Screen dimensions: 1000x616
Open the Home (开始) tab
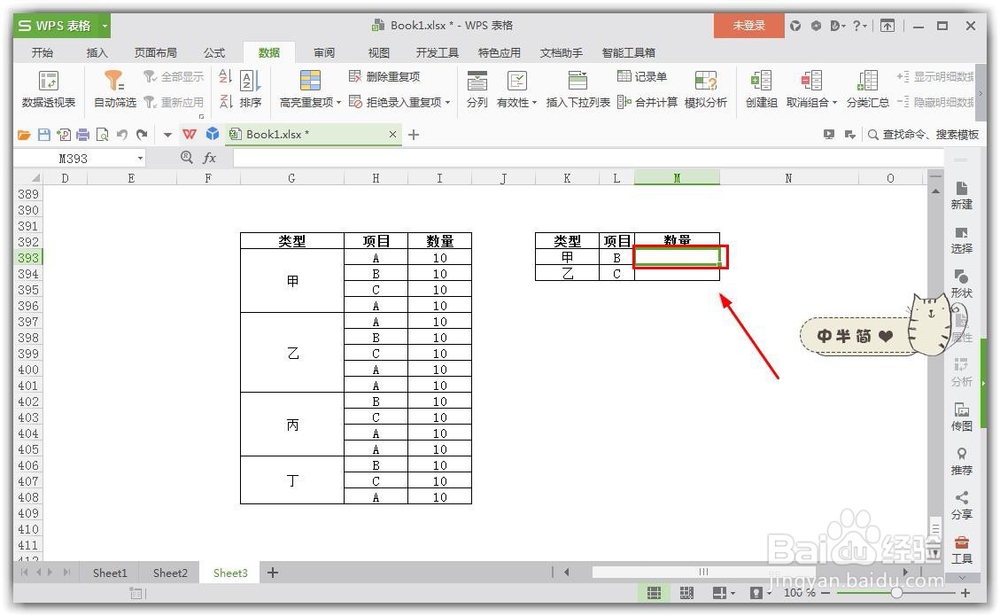tap(43, 53)
